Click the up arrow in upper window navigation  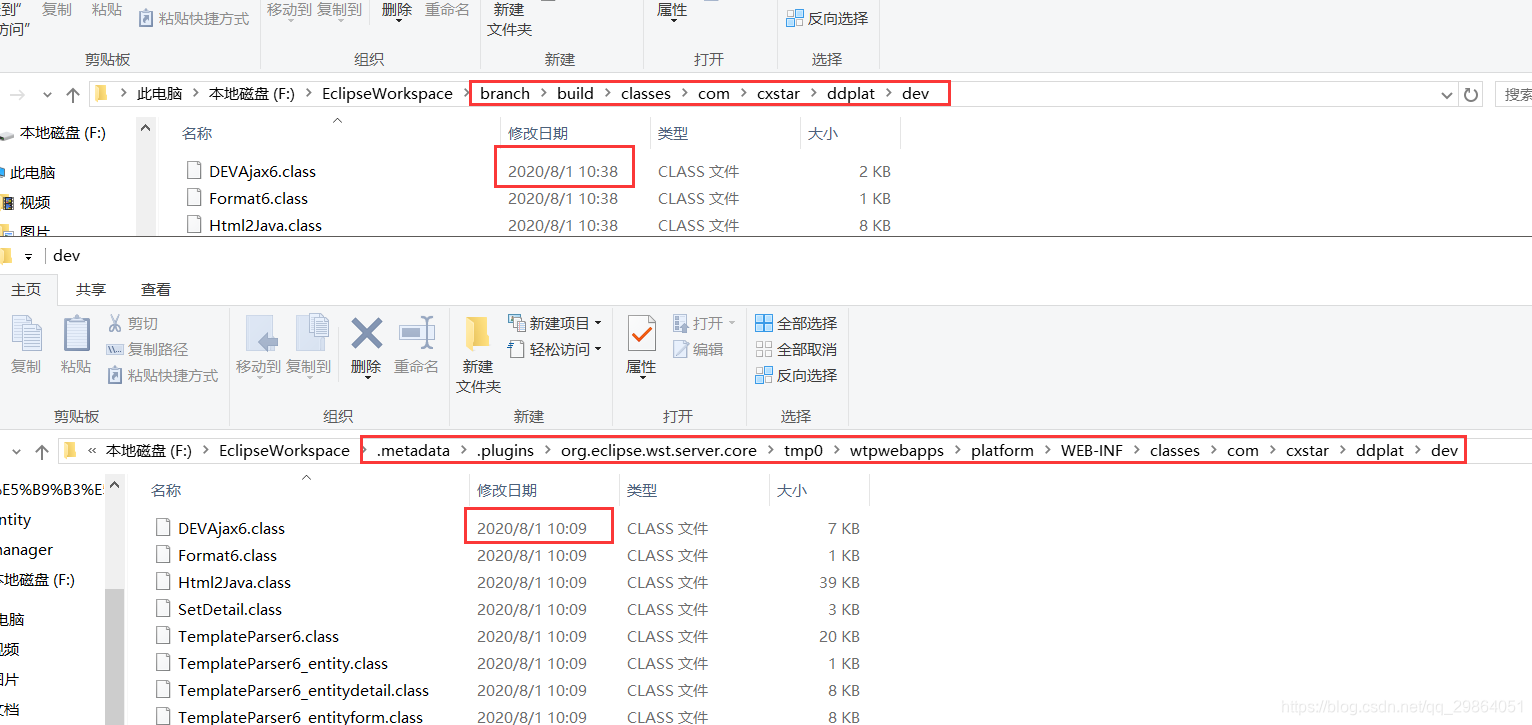click(x=72, y=94)
